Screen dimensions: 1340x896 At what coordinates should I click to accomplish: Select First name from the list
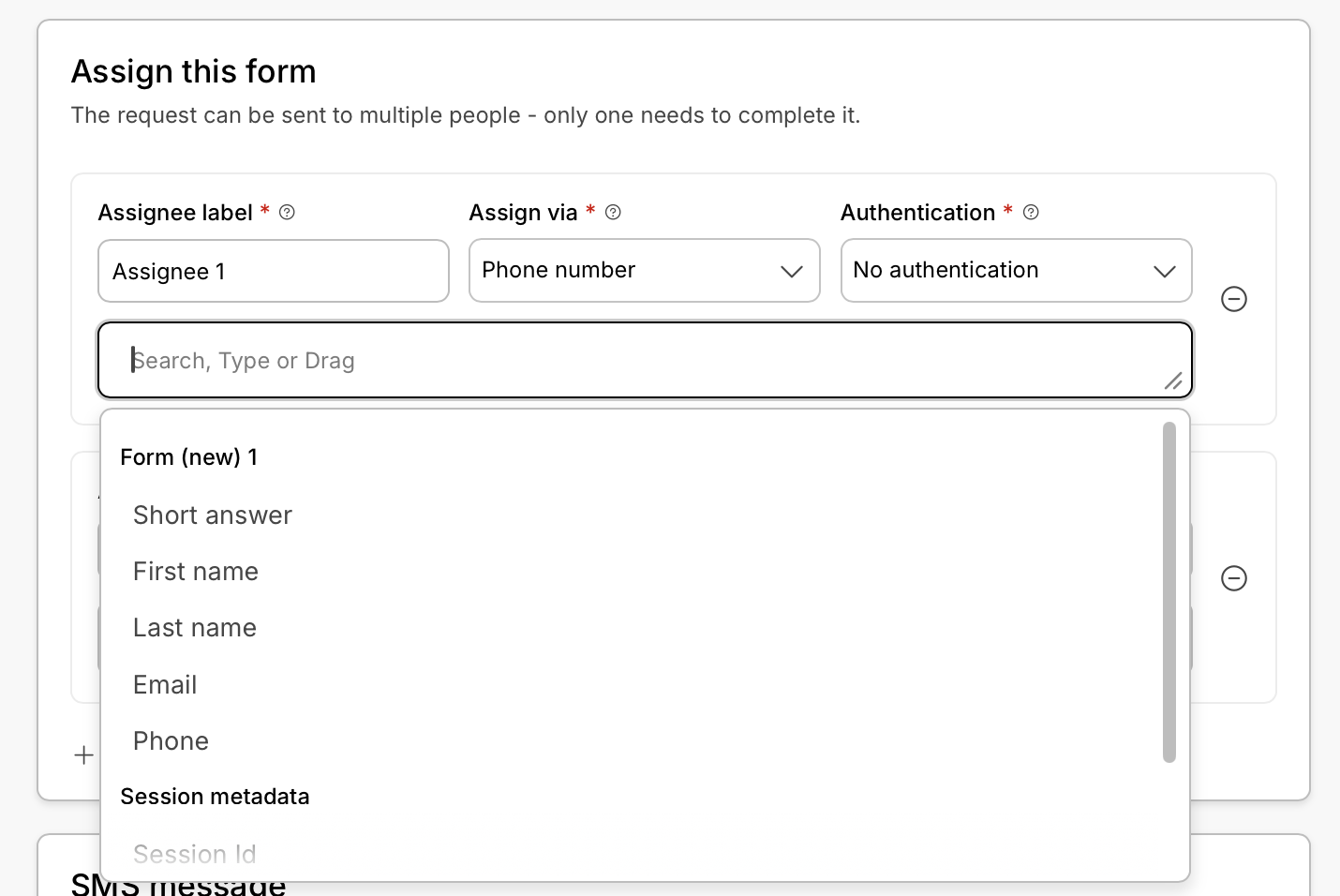[x=196, y=572]
